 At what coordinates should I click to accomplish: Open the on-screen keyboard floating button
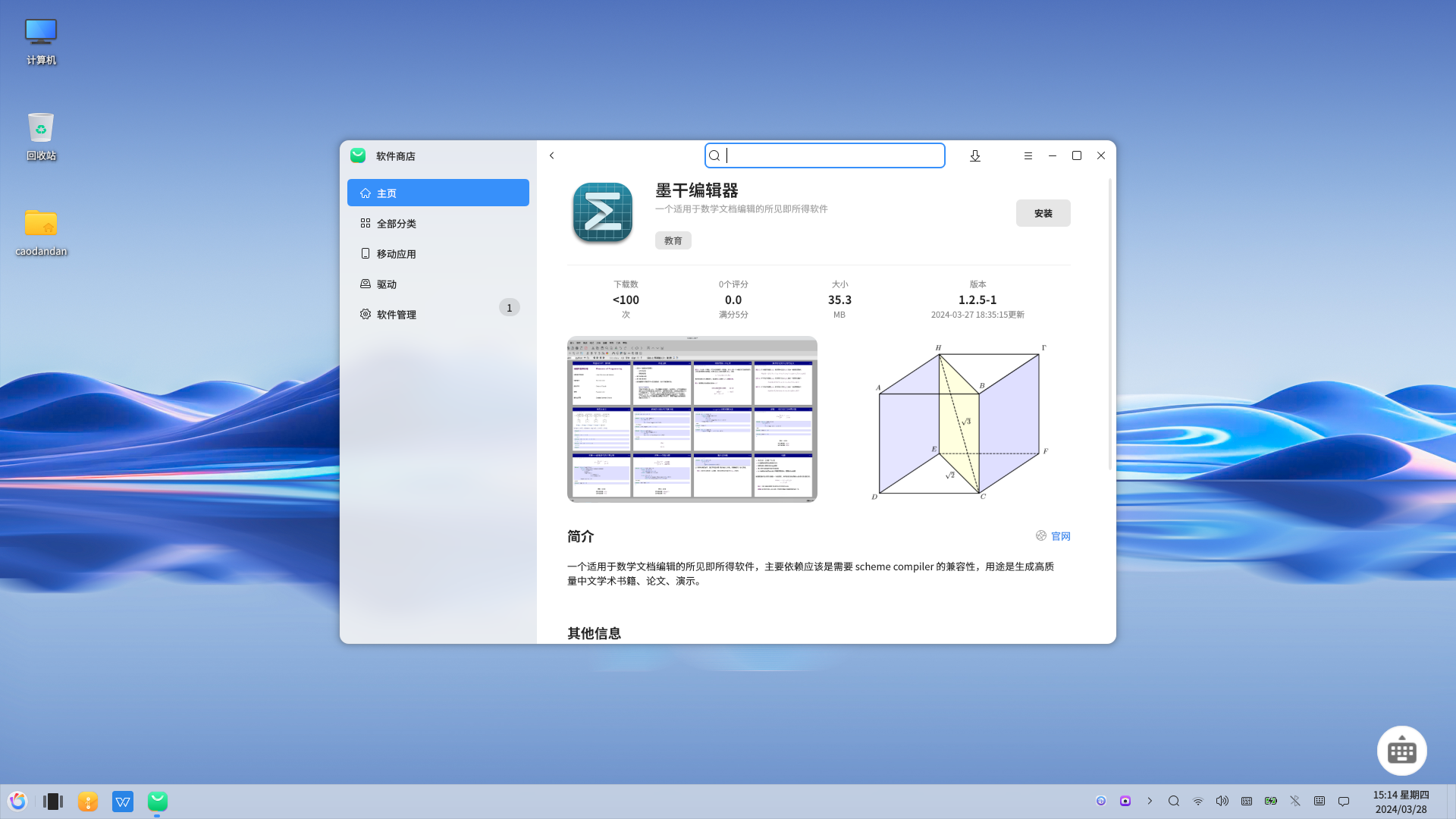(1401, 751)
